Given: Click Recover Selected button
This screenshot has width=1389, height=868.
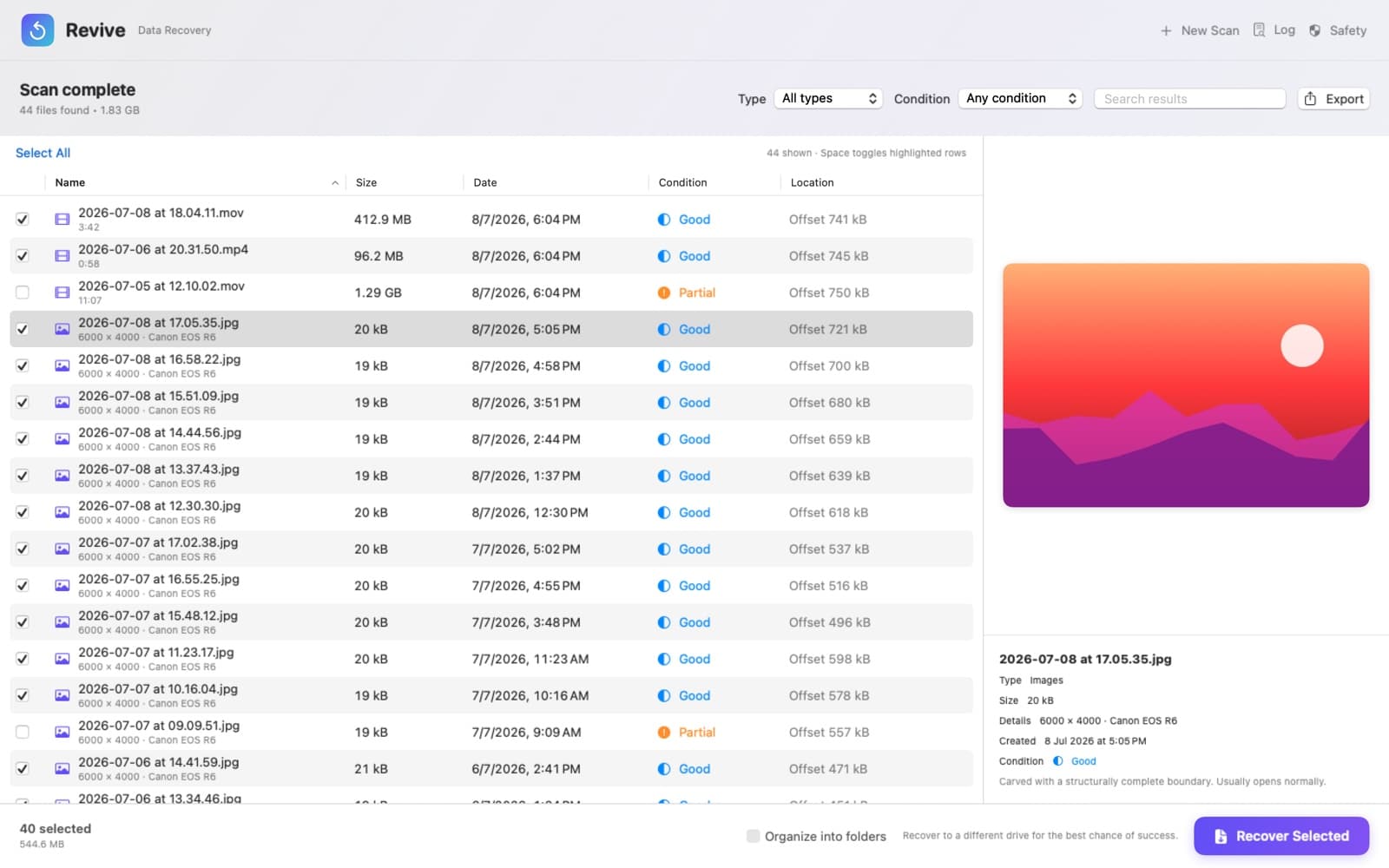Looking at the screenshot, I should coord(1281,836).
